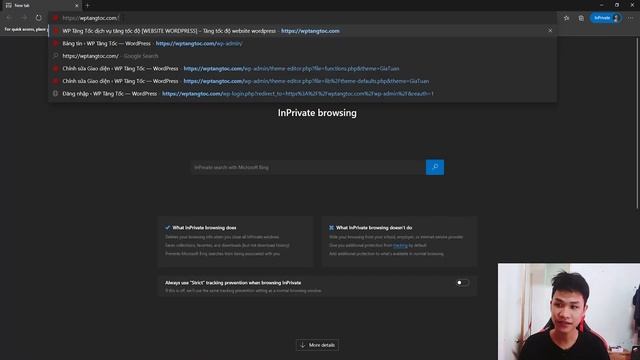Reload the page with the refresh icon
This screenshot has width=640, height=360.
[x=38, y=18]
